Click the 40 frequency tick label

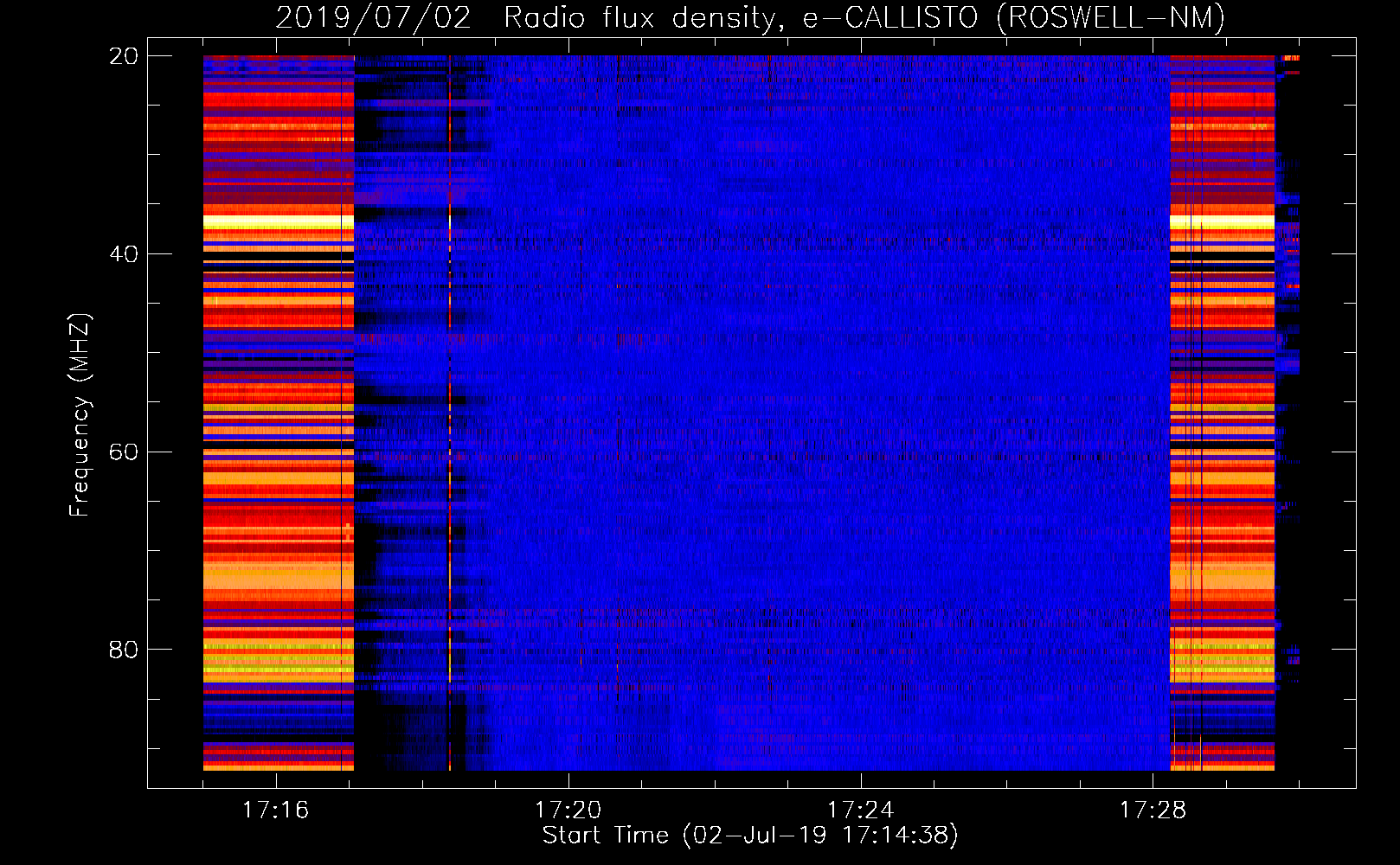pos(124,254)
